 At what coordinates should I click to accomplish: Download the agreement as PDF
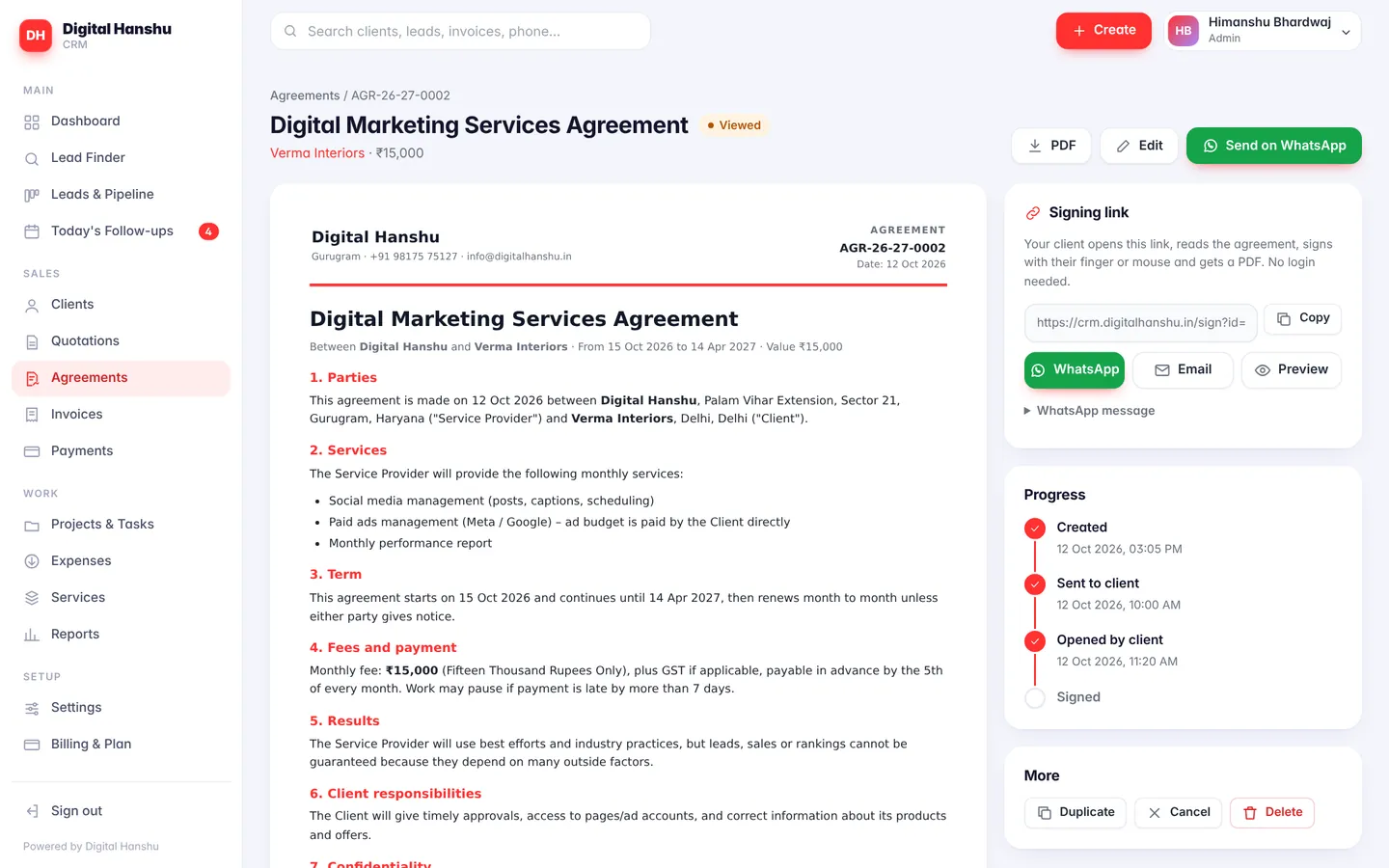point(1051,146)
